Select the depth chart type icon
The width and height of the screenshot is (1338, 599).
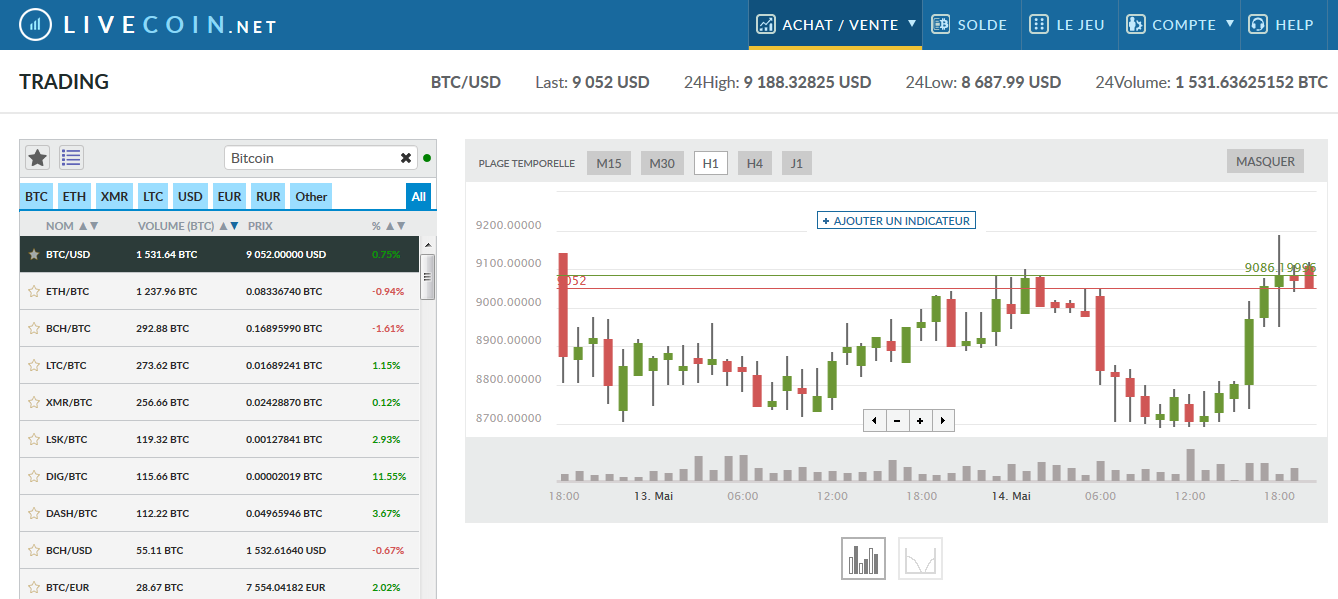point(920,559)
